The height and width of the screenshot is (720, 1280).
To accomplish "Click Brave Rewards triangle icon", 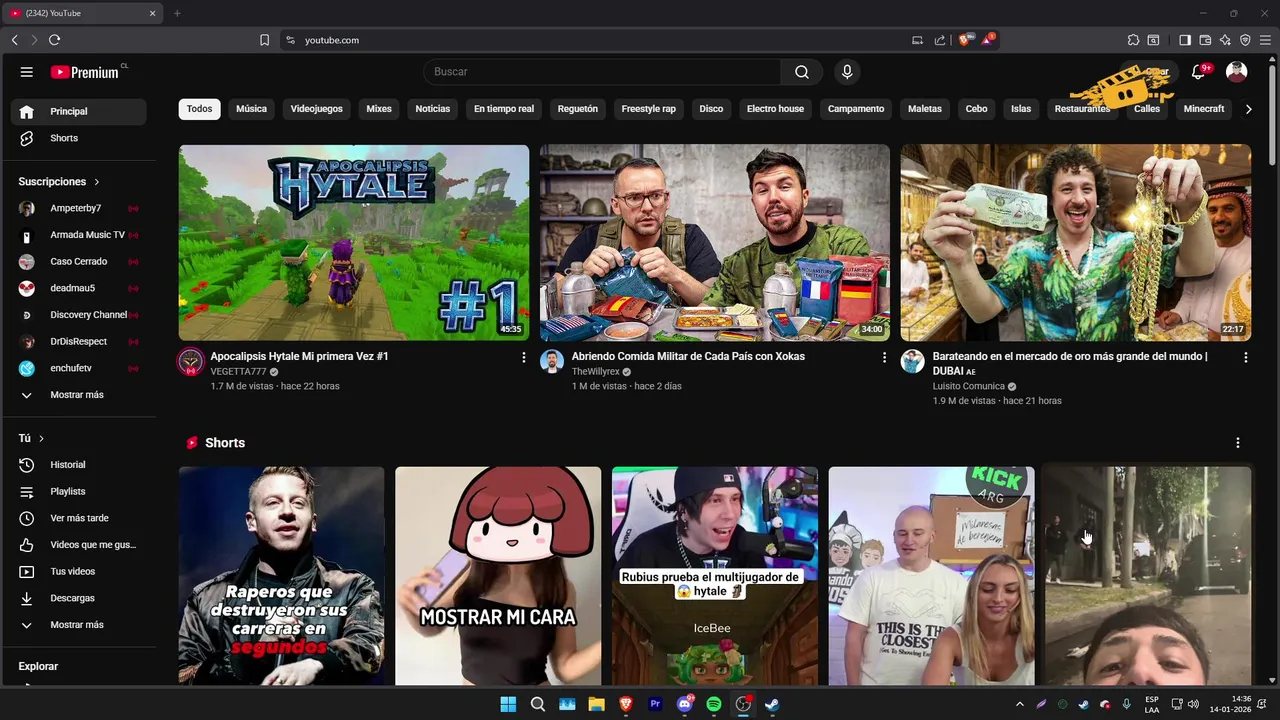I will [988, 40].
